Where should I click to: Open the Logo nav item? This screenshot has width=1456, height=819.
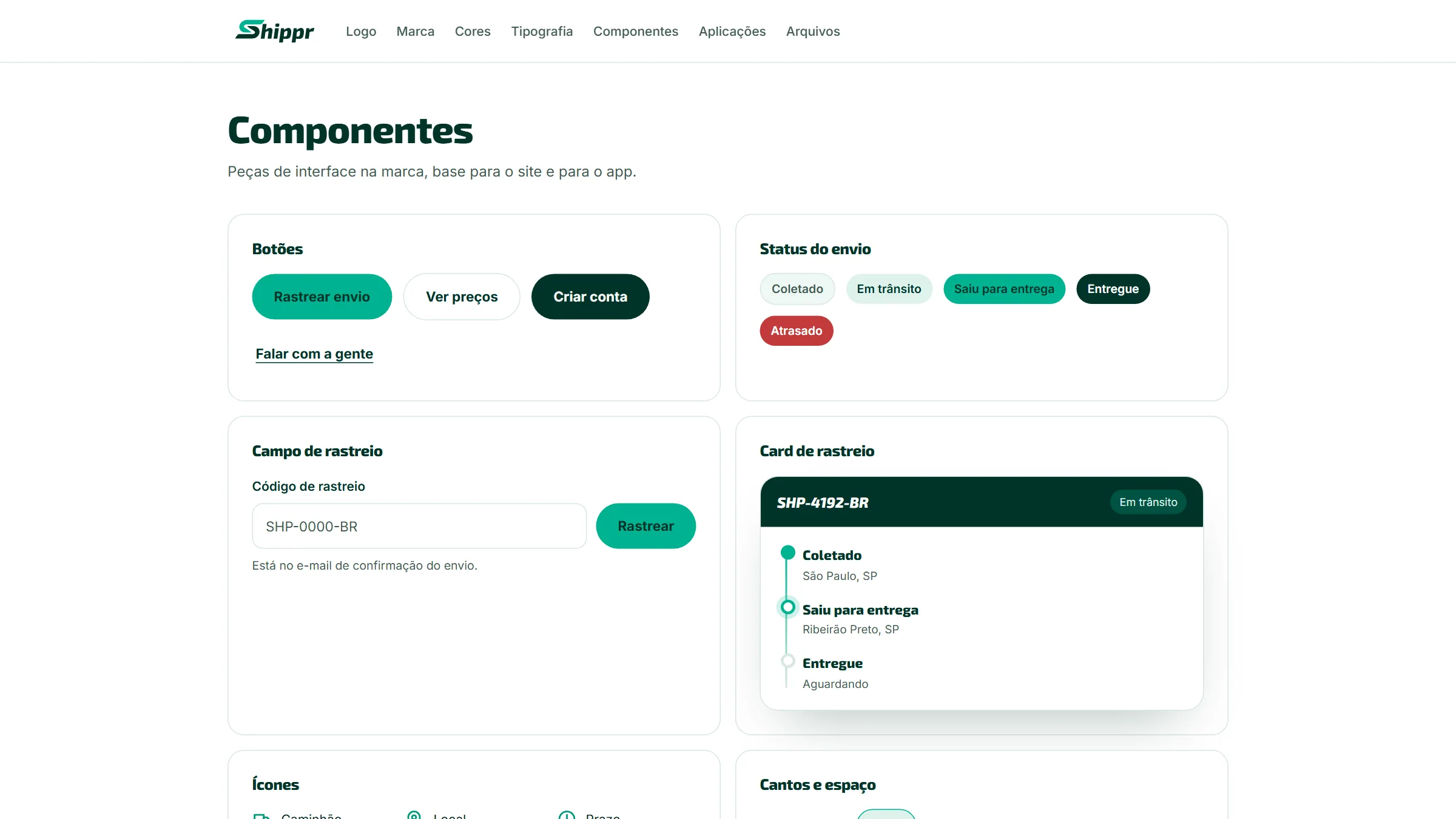click(x=361, y=31)
